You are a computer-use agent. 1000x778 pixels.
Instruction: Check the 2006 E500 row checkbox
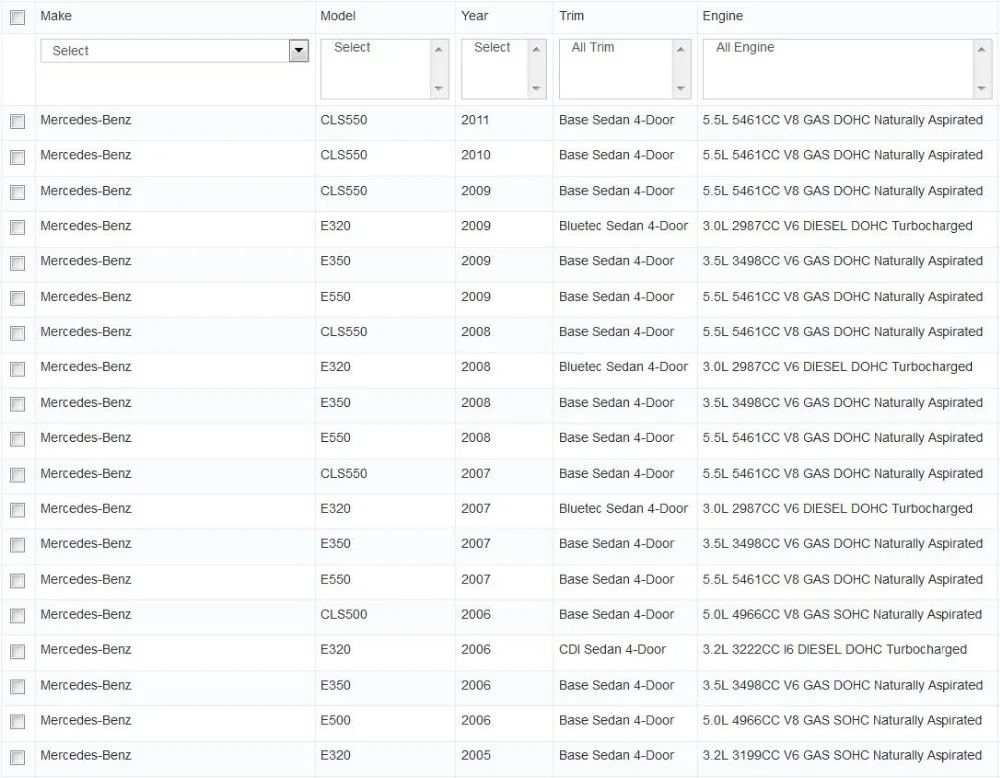click(18, 721)
